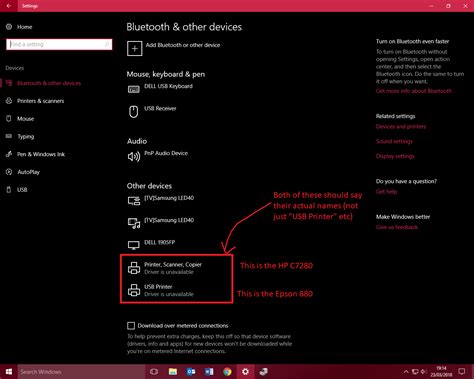Image resolution: width=474 pixels, height=379 pixels.
Task: Select the USB Printer device icon
Action: 134,290
